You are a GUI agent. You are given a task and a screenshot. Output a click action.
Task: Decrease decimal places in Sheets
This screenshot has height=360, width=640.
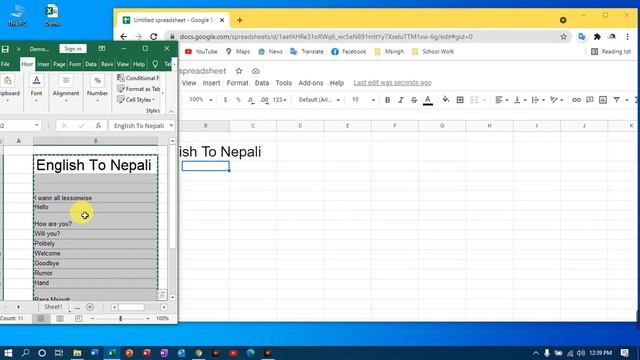coord(251,100)
